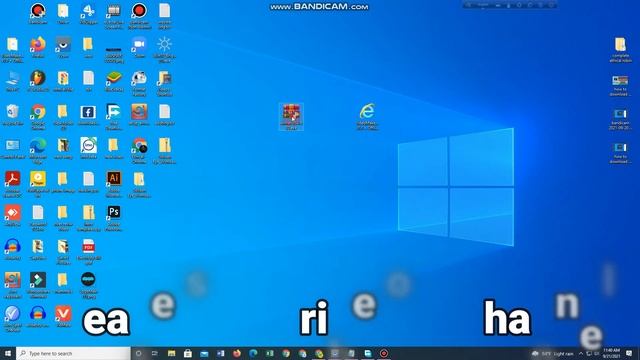The image size is (640, 360).
Task: Select the This PC desktop icon
Action: [x=13, y=81]
